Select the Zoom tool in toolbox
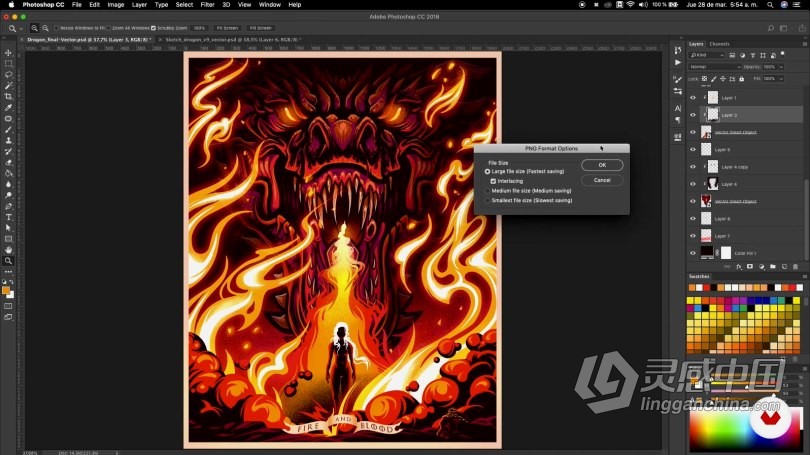Viewport: 810px width, 455px height. tap(8, 261)
